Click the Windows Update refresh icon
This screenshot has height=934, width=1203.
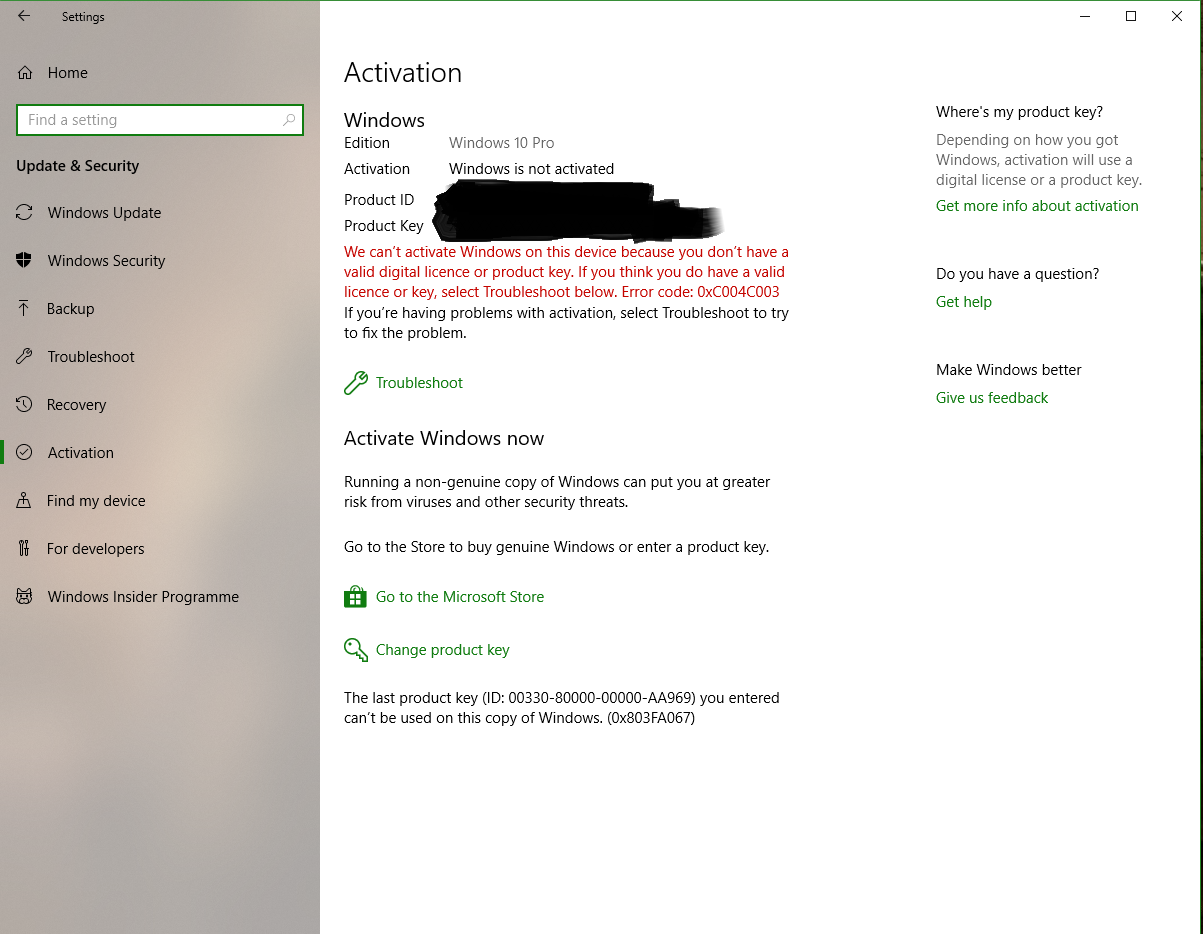24,213
